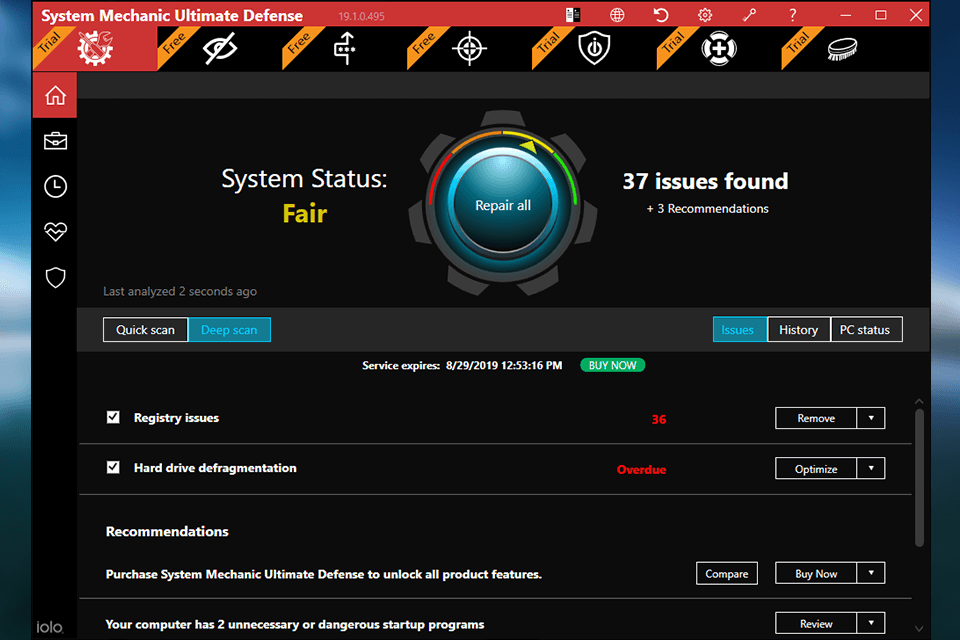Open the heart-rate icon in sidebar
Screen dimensions: 960x640
coord(55,232)
